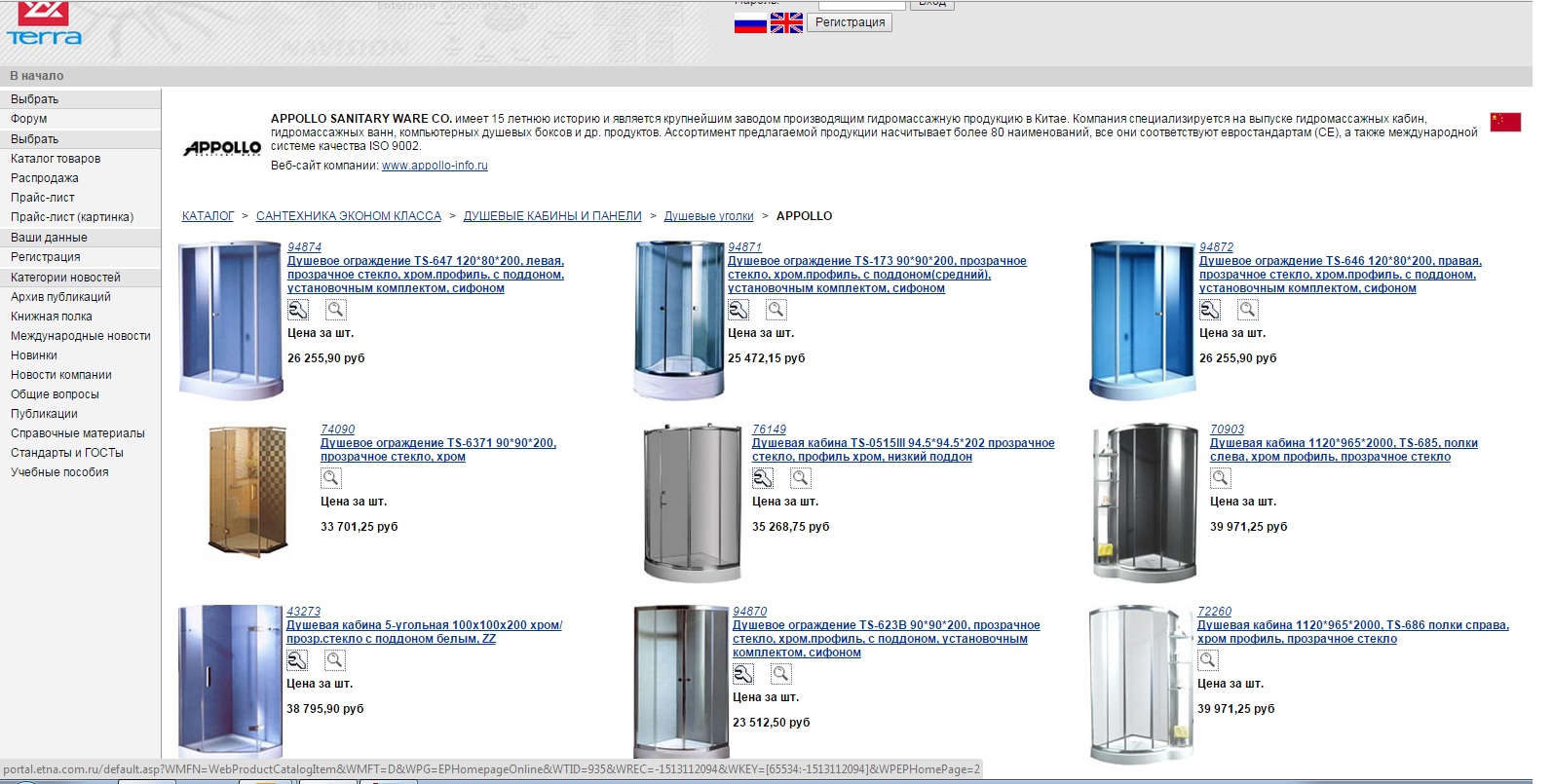This screenshot has width=1553, height=784.
Task: Click blue shower thumbnail of product 94874
Action: pyautogui.click(x=231, y=321)
